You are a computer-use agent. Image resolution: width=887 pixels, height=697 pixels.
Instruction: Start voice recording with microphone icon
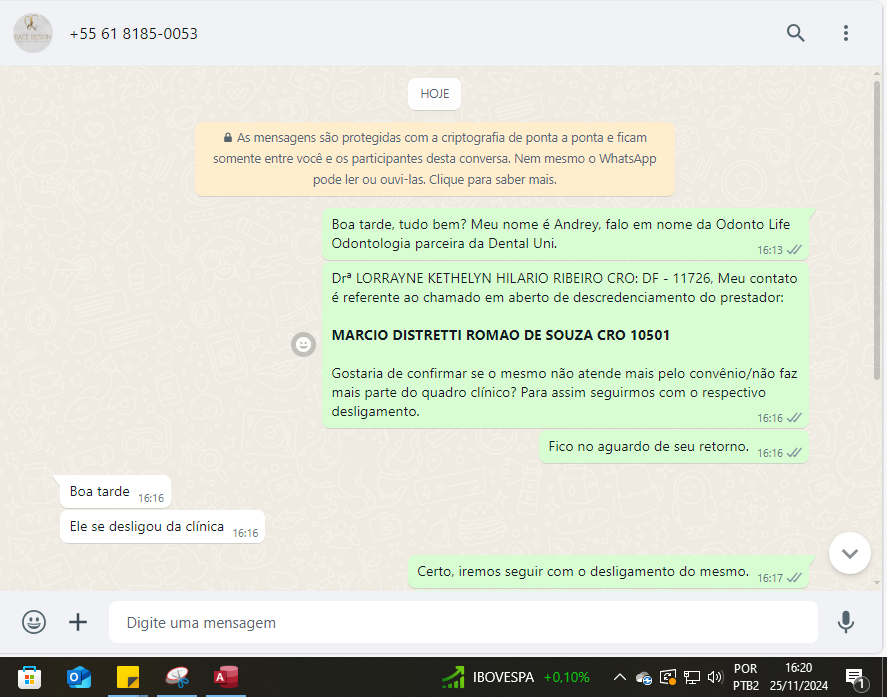(x=846, y=622)
